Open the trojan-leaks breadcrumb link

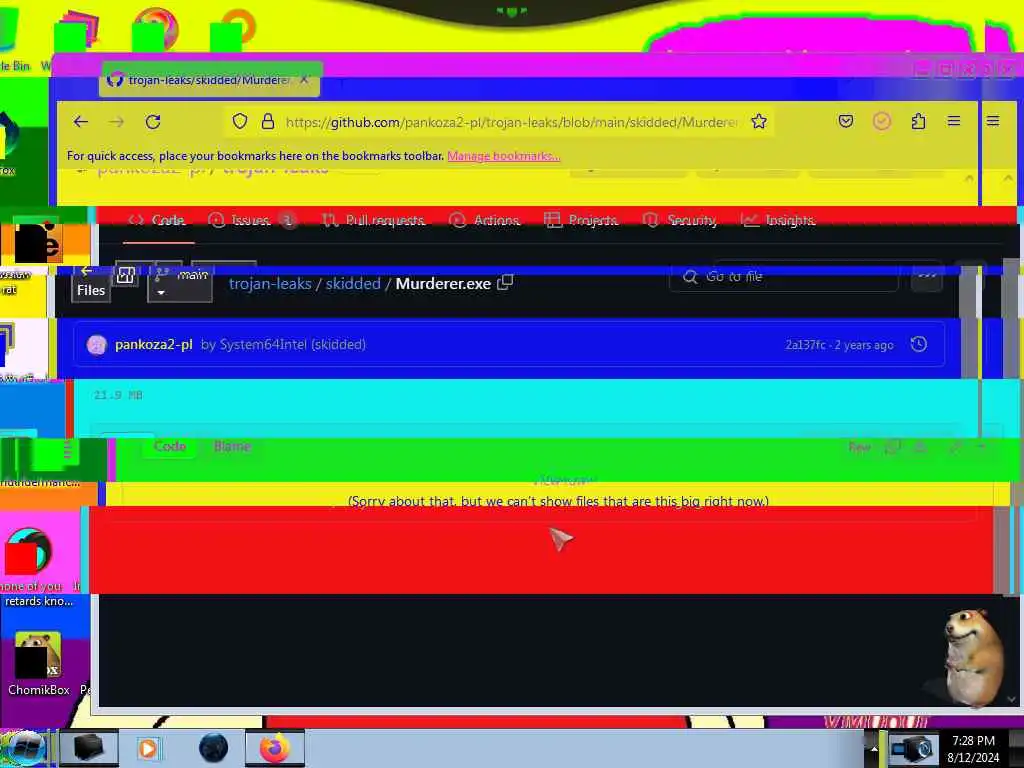coord(270,284)
